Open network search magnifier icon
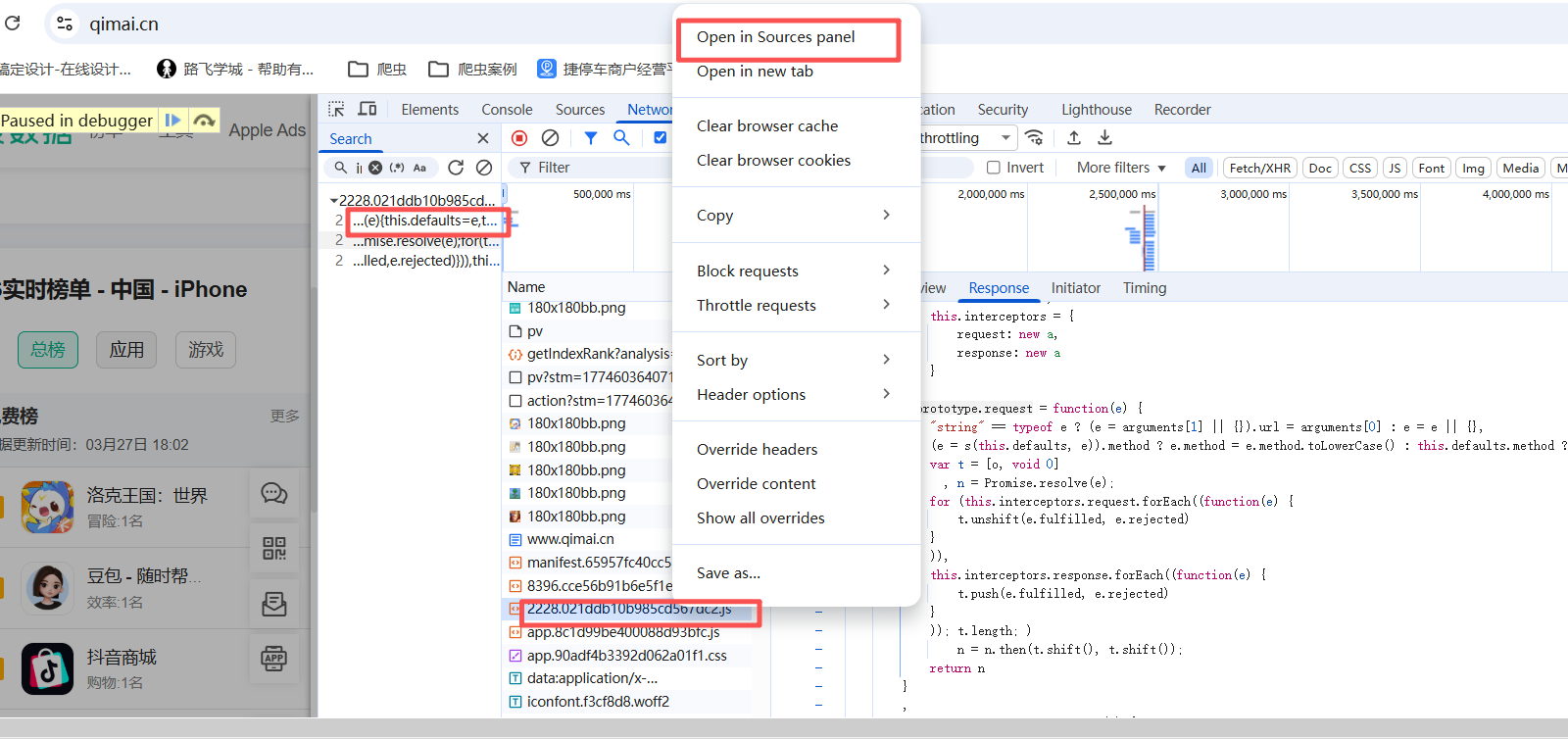Viewport: 1568px width, 739px height. tap(621, 138)
